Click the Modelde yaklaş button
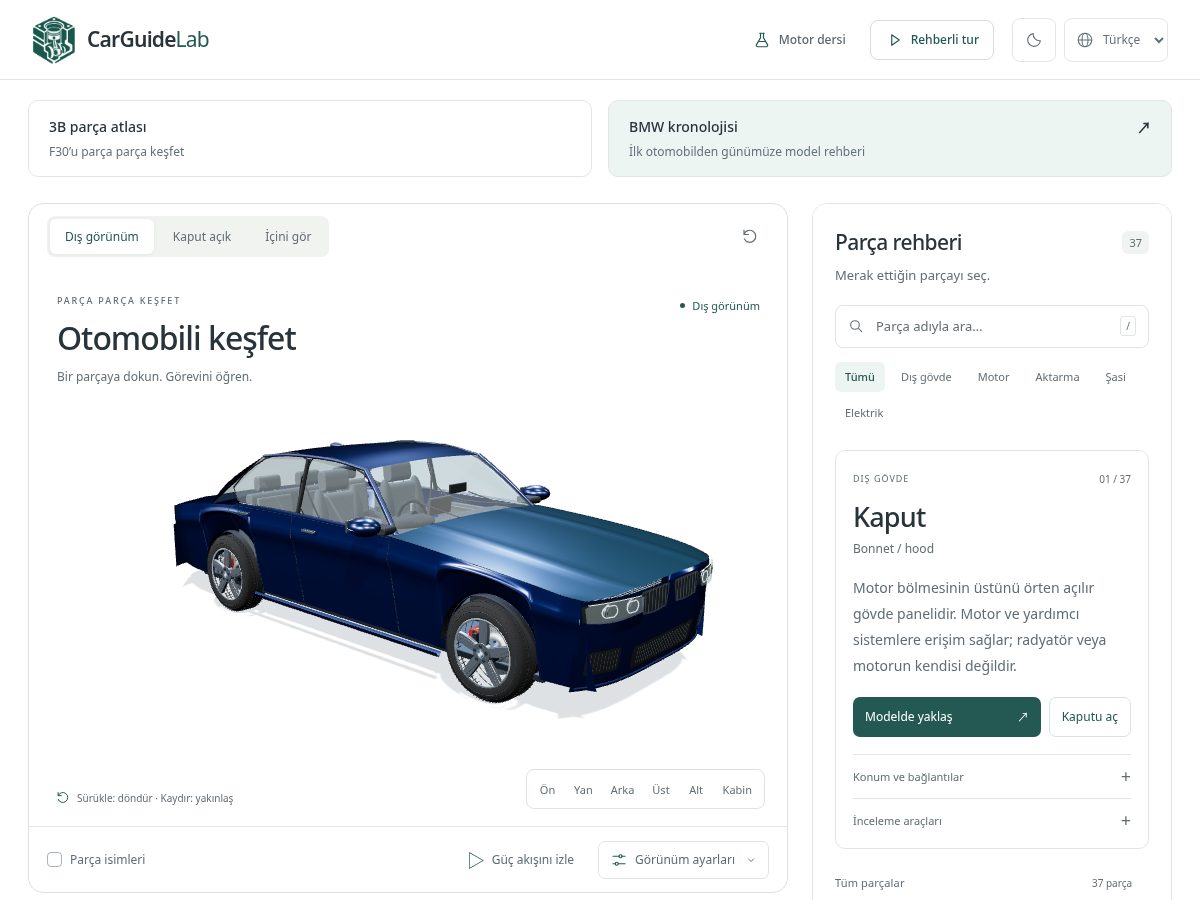Screen dimensions: 1200x900 pyautogui.click(x=947, y=717)
